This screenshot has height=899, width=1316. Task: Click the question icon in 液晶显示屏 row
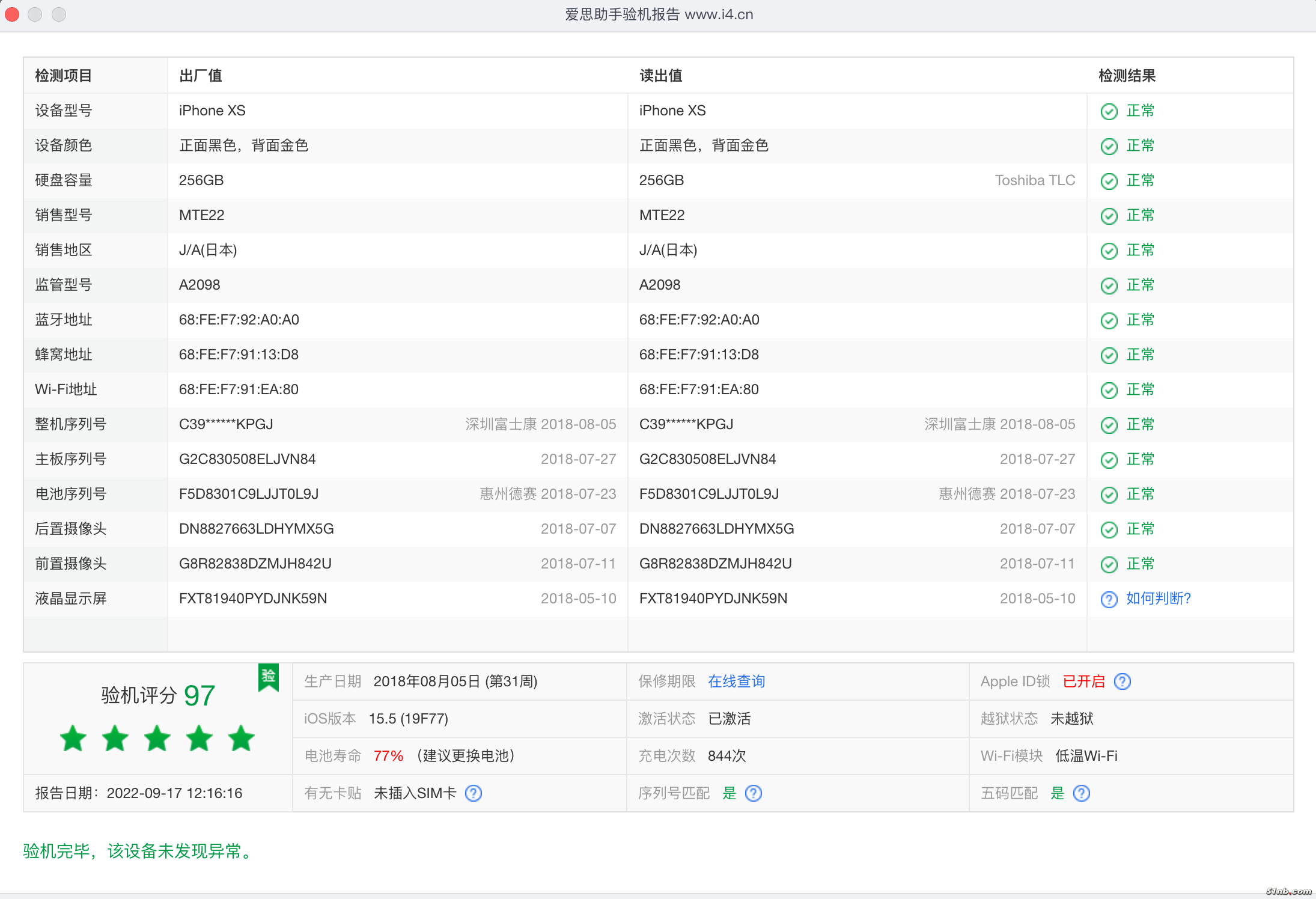click(1109, 599)
